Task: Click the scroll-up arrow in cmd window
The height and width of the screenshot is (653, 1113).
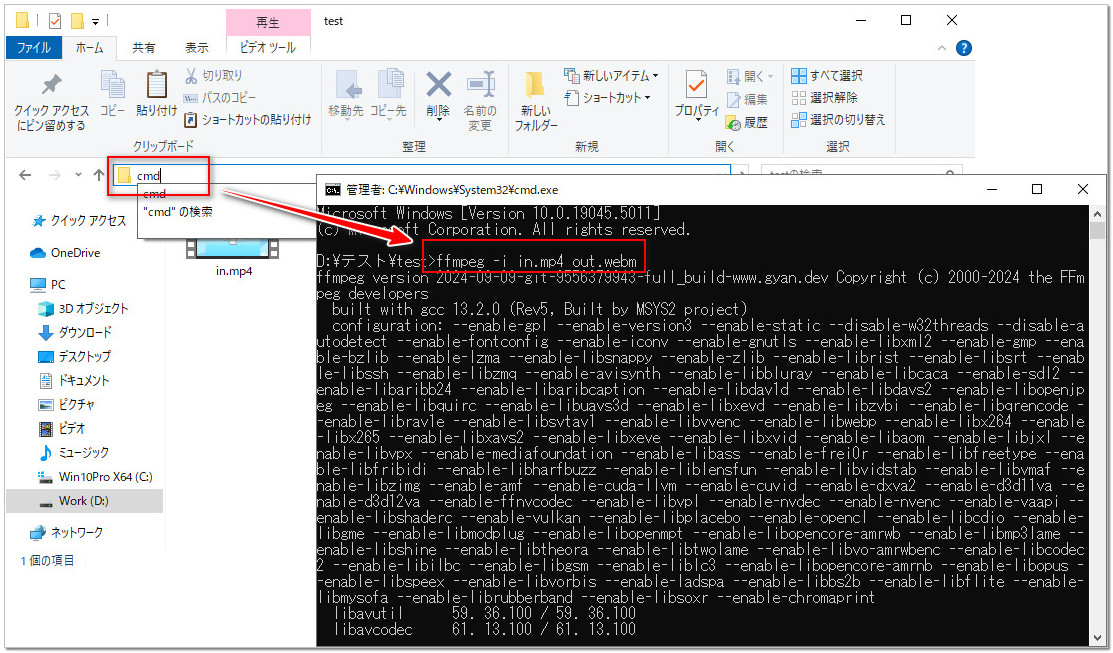Action: click(1097, 214)
